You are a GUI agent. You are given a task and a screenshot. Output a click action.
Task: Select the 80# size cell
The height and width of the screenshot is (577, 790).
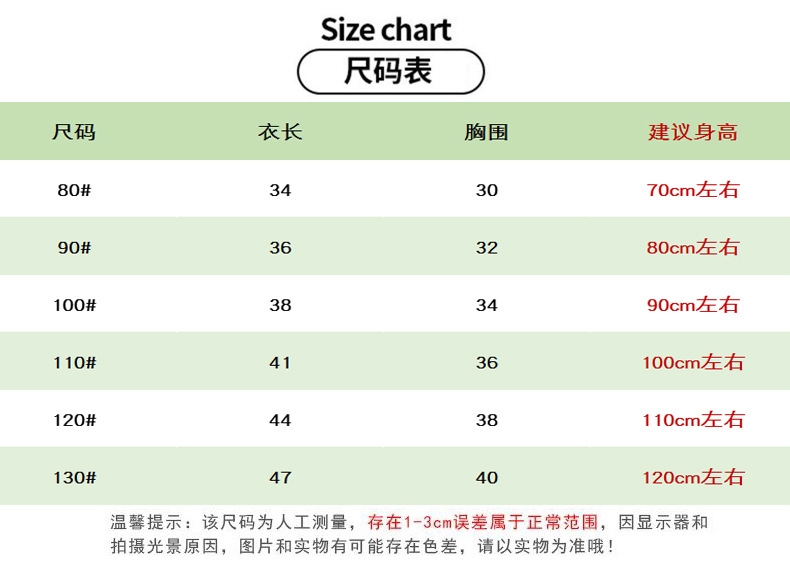click(x=74, y=190)
